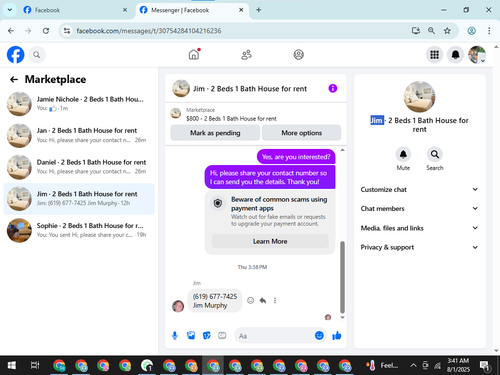This screenshot has width=500, height=375.
Task: Open the Friends icon in top navigation
Action: pyautogui.click(x=246, y=55)
